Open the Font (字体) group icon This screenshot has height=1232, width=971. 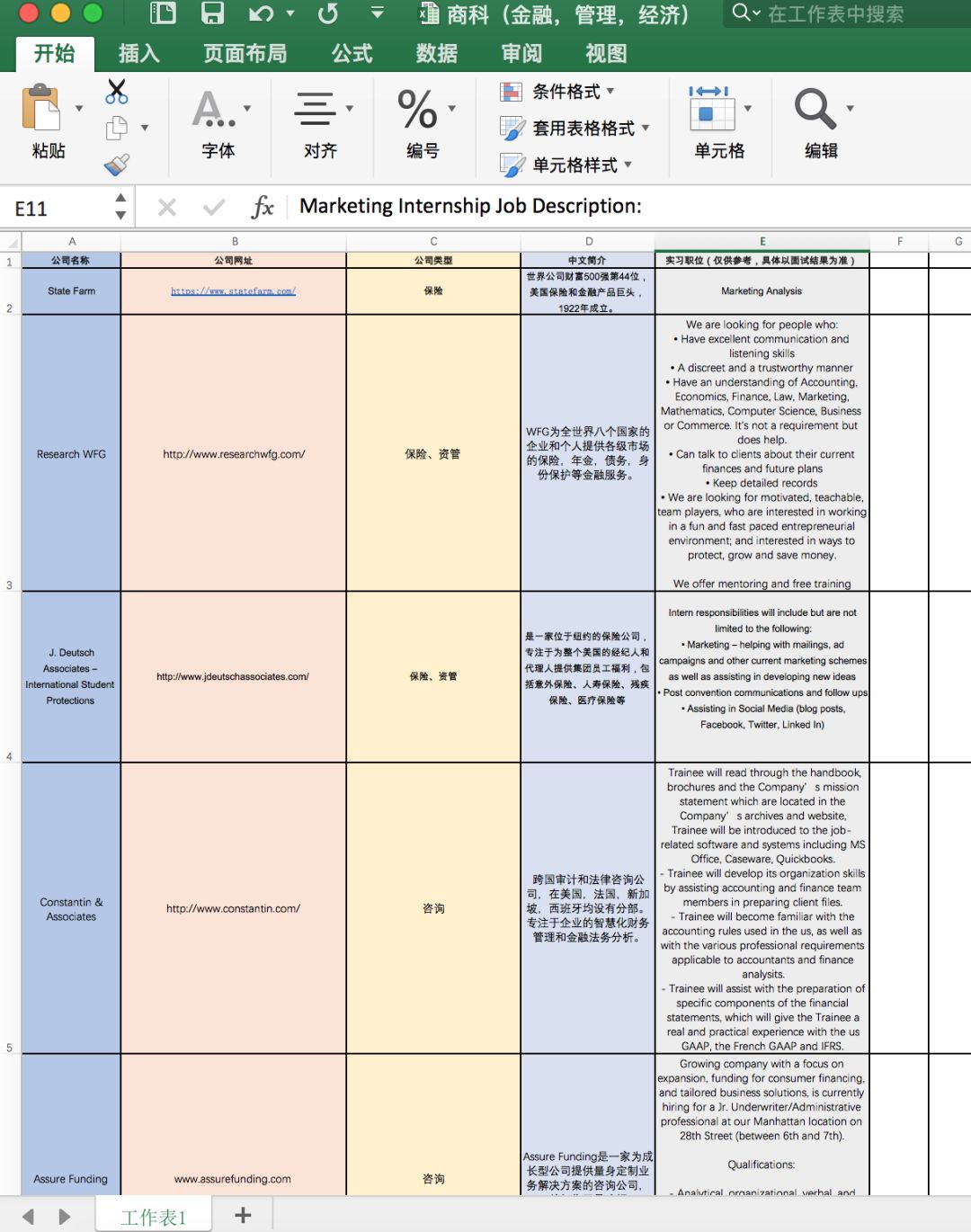coord(212,109)
